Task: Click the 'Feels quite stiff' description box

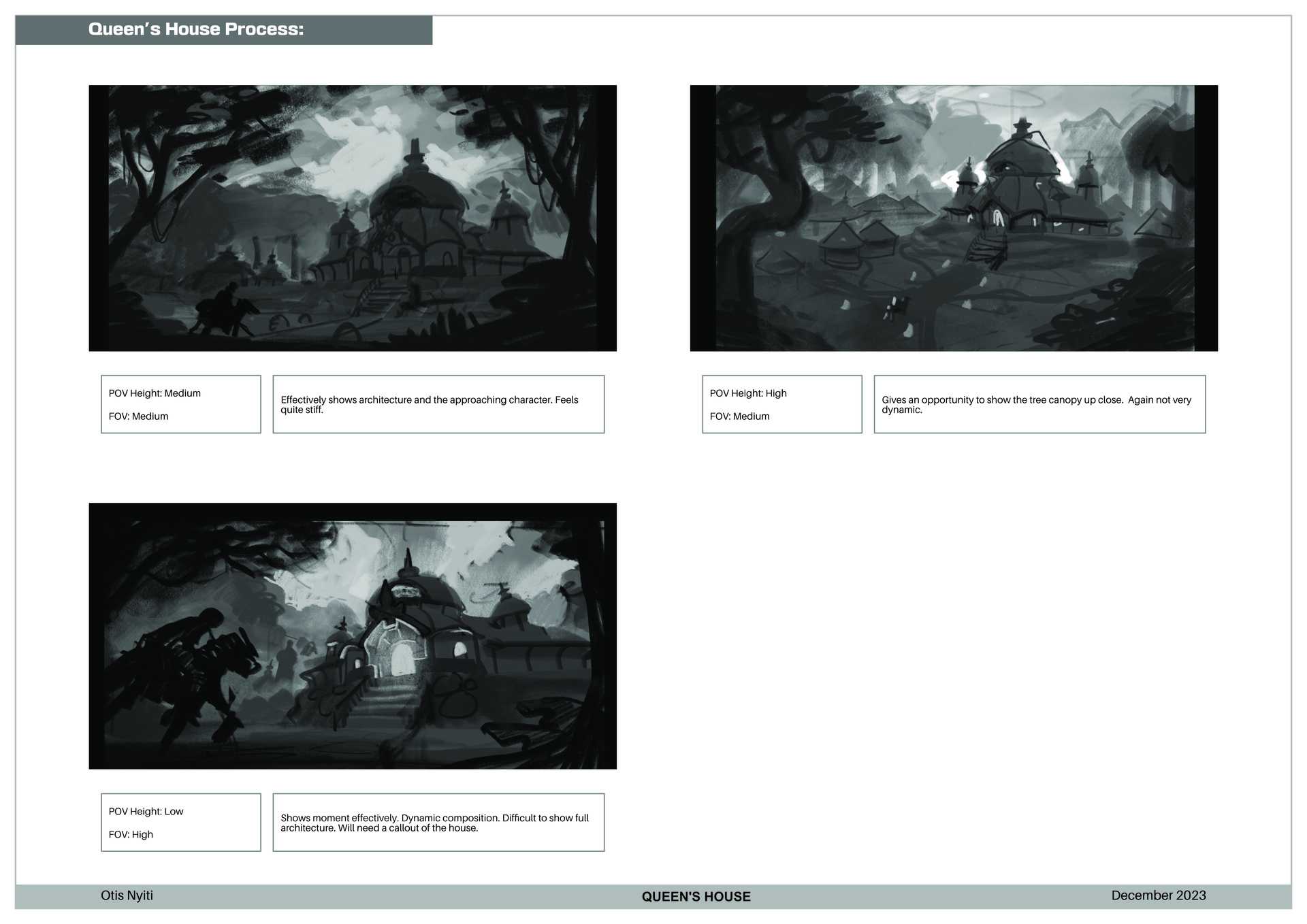Action: [x=438, y=404]
